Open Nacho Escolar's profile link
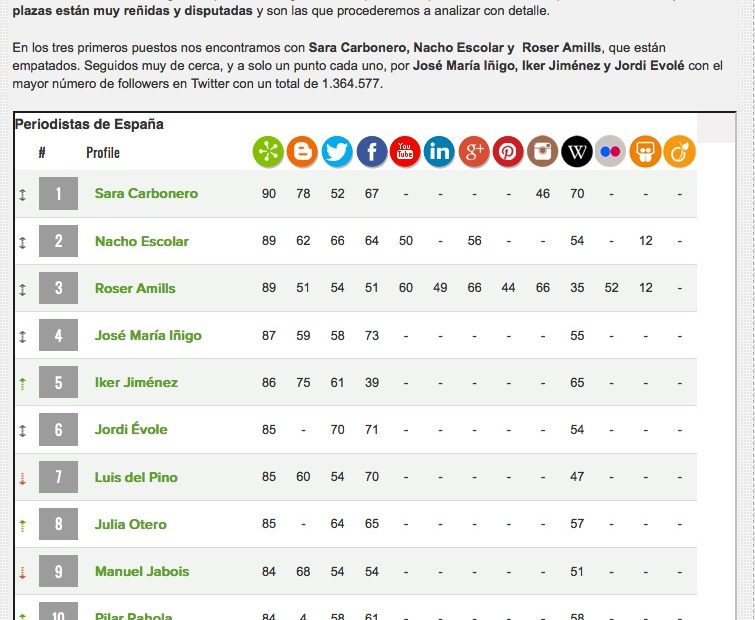 tap(141, 241)
